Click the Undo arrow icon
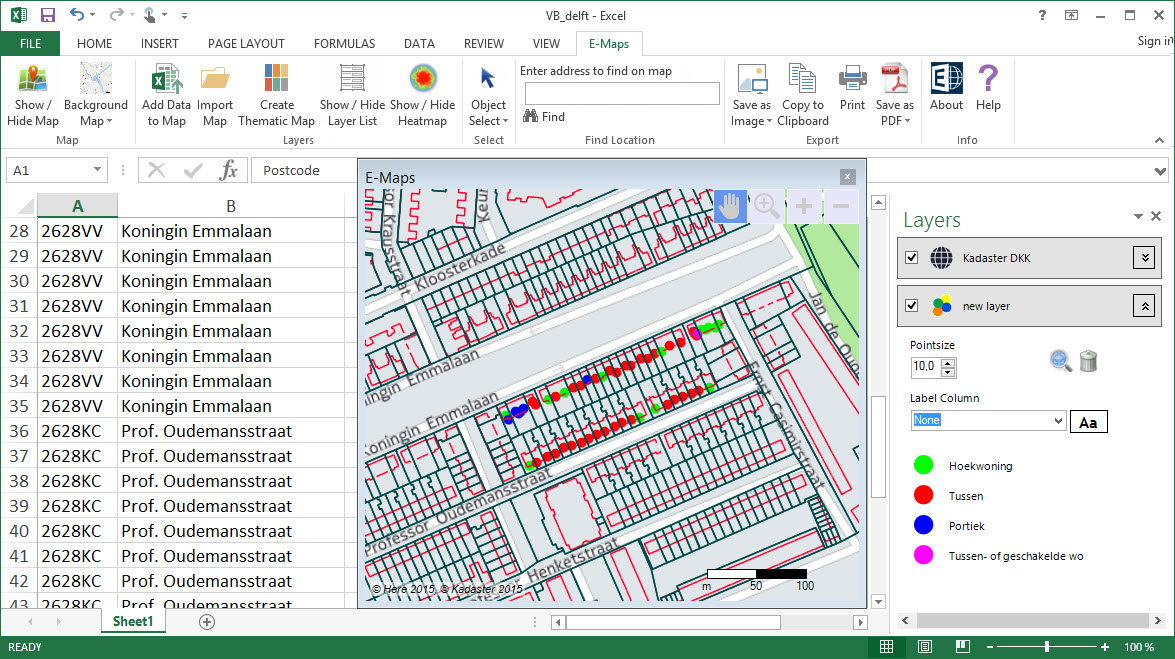This screenshot has width=1175, height=659. click(77, 14)
